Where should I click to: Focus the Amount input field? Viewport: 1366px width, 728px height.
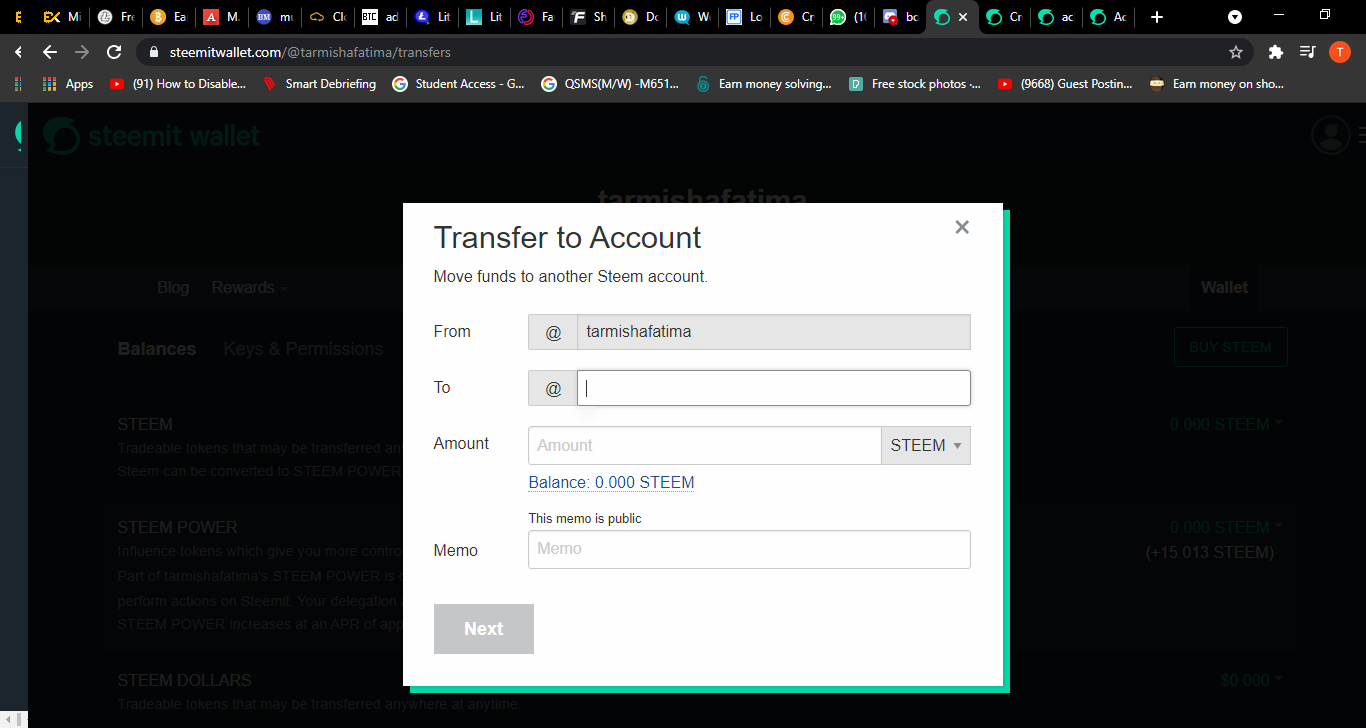click(x=704, y=446)
